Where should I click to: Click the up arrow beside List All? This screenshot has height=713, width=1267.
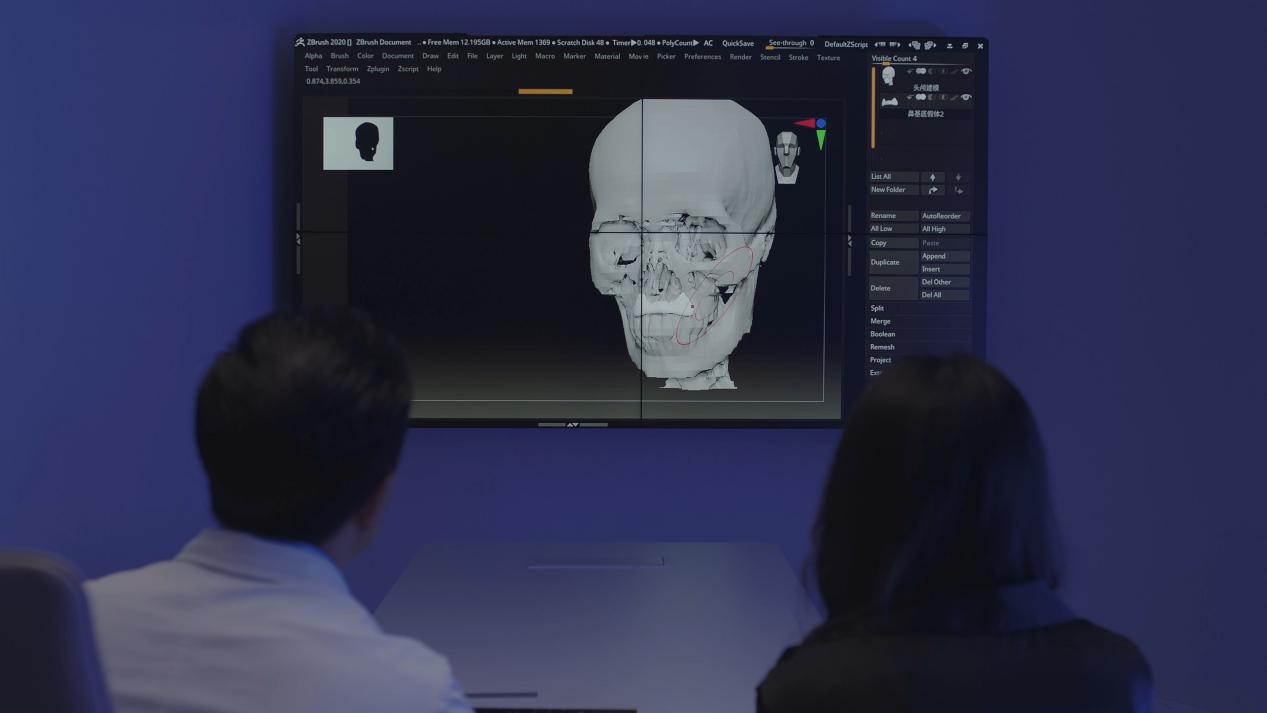tap(932, 177)
